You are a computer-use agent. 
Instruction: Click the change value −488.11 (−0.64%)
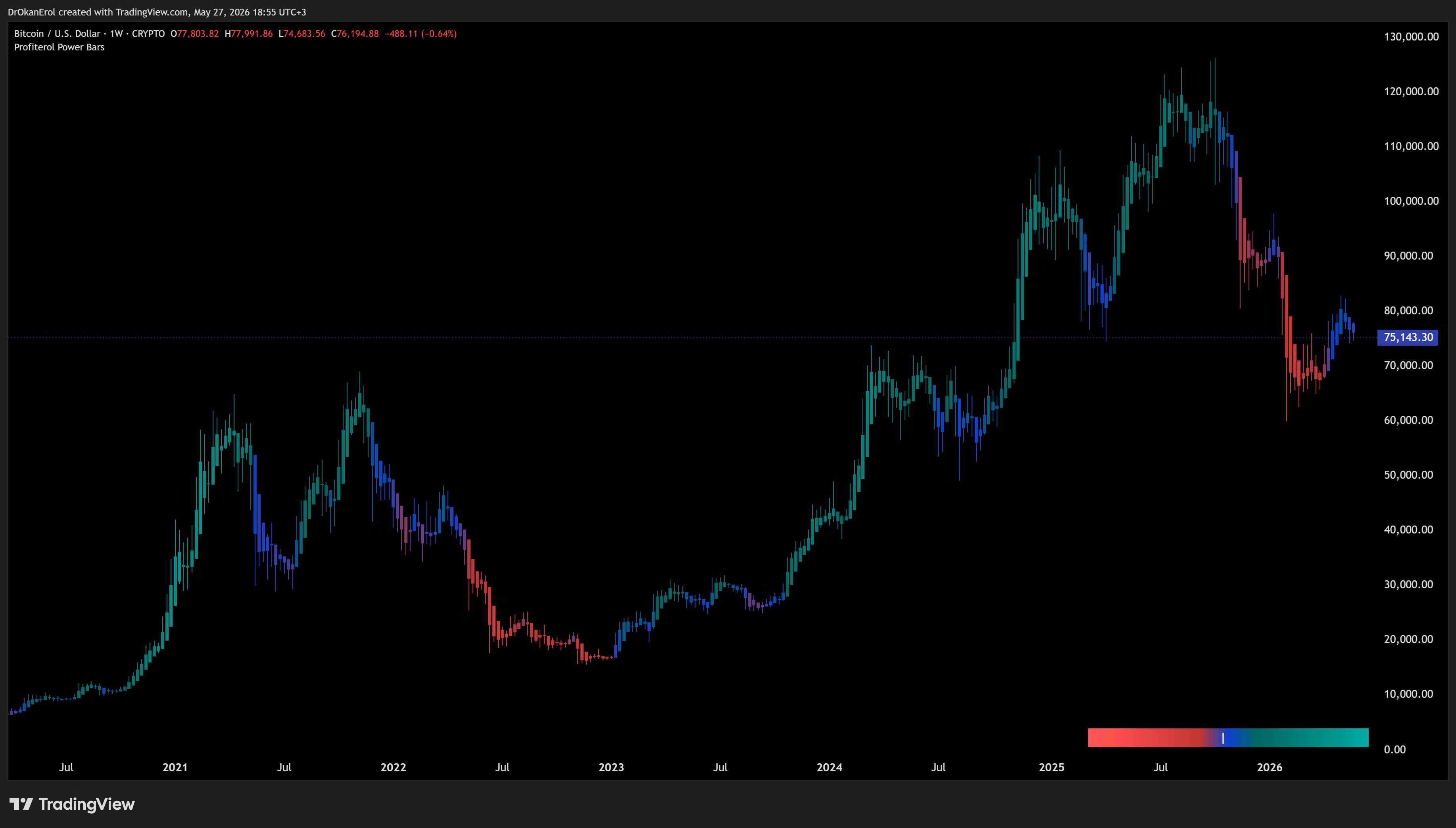point(421,34)
